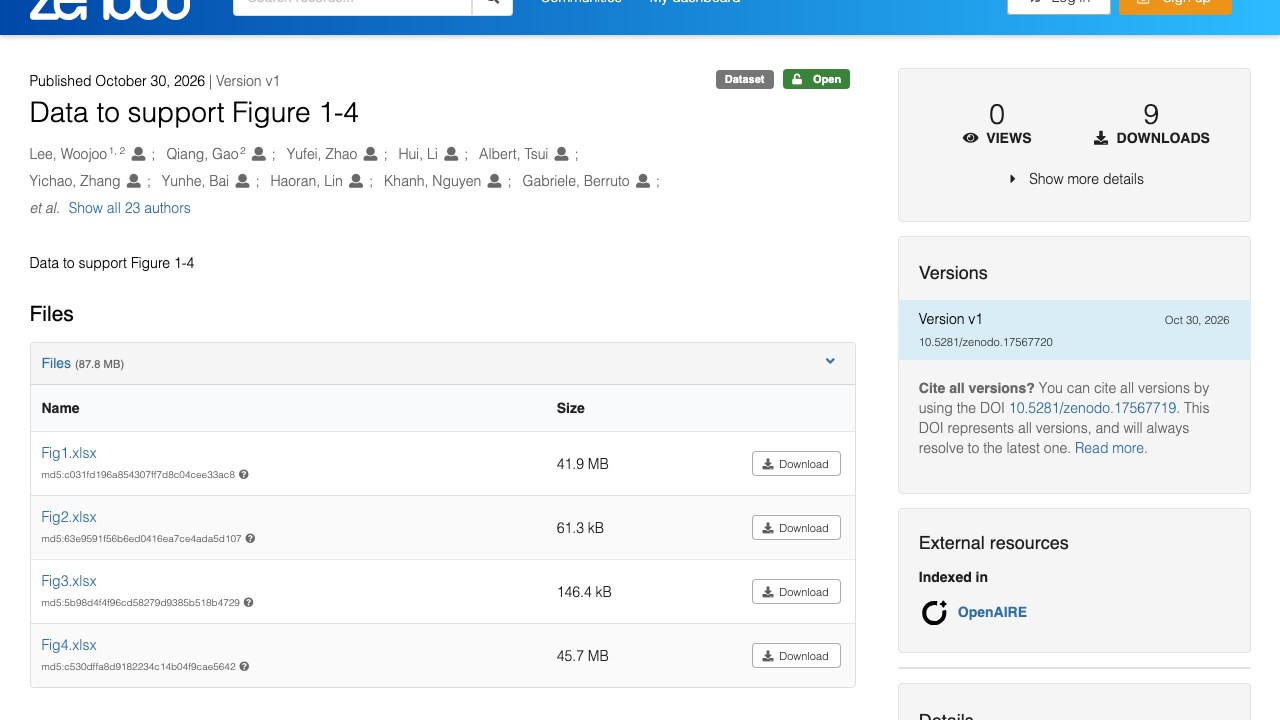Click the OpenAIRE logo icon
Viewport: 1280px width, 720px height.
click(934, 612)
